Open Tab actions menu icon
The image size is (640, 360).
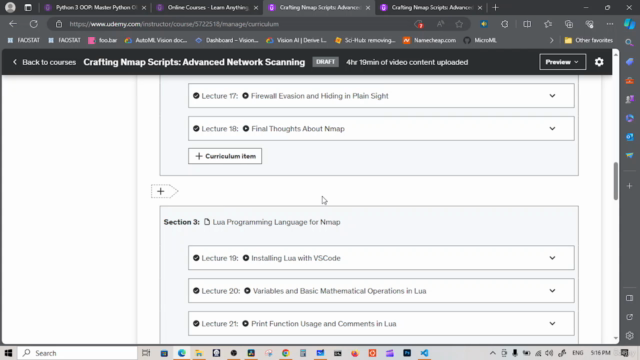coord(28,7)
